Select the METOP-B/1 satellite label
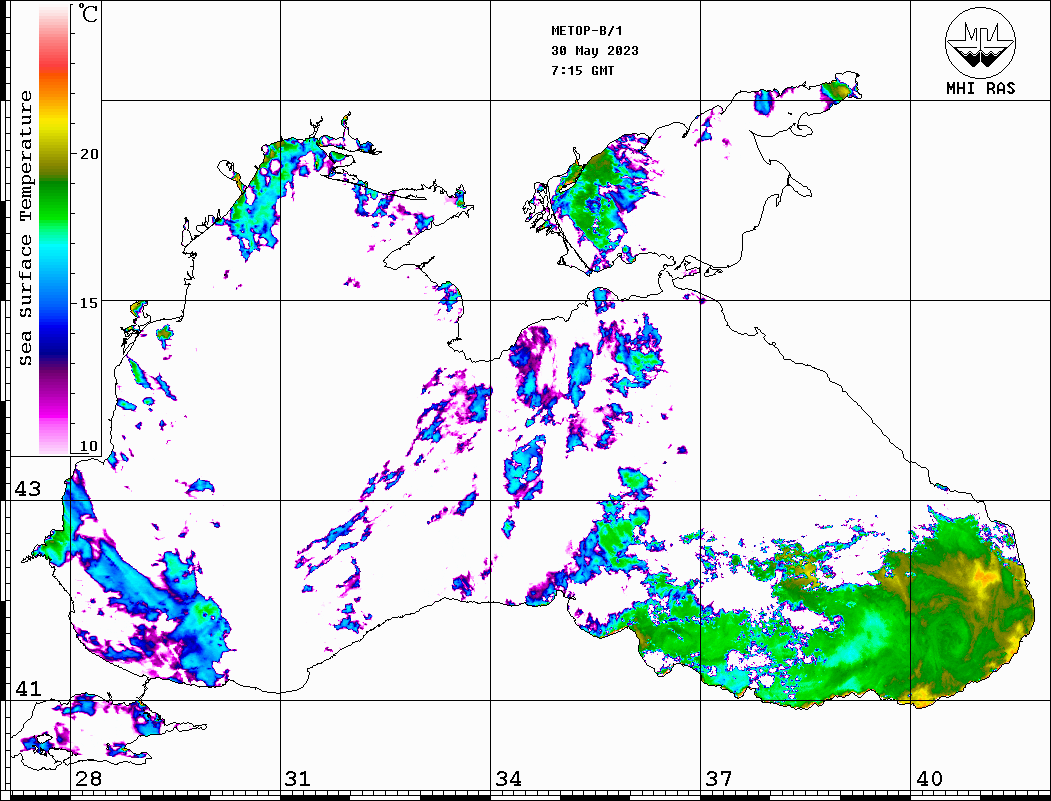The image size is (1051, 801). click(x=586, y=31)
